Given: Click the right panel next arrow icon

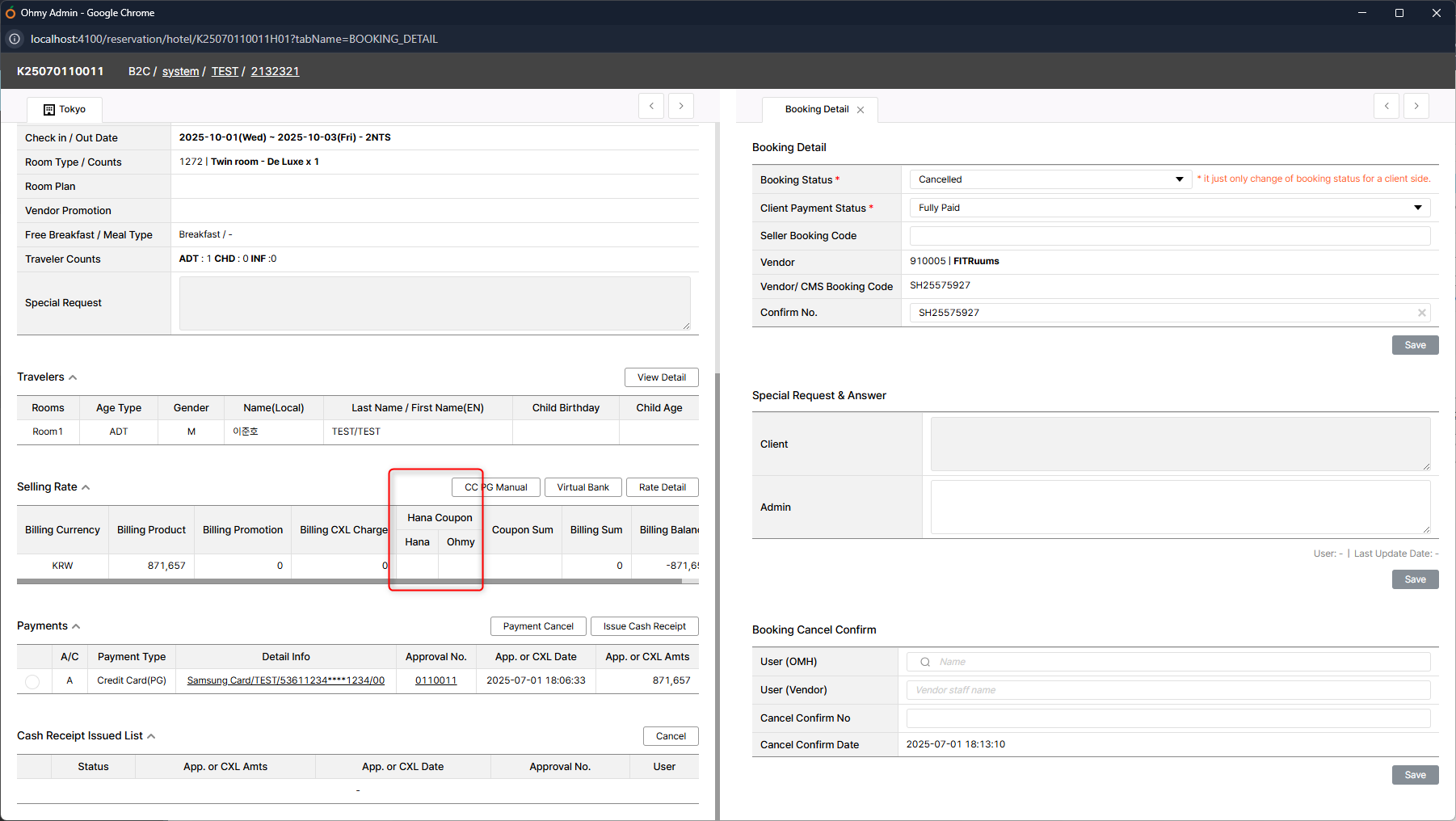Looking at the screenshot, I should [x=1416, y=106].
